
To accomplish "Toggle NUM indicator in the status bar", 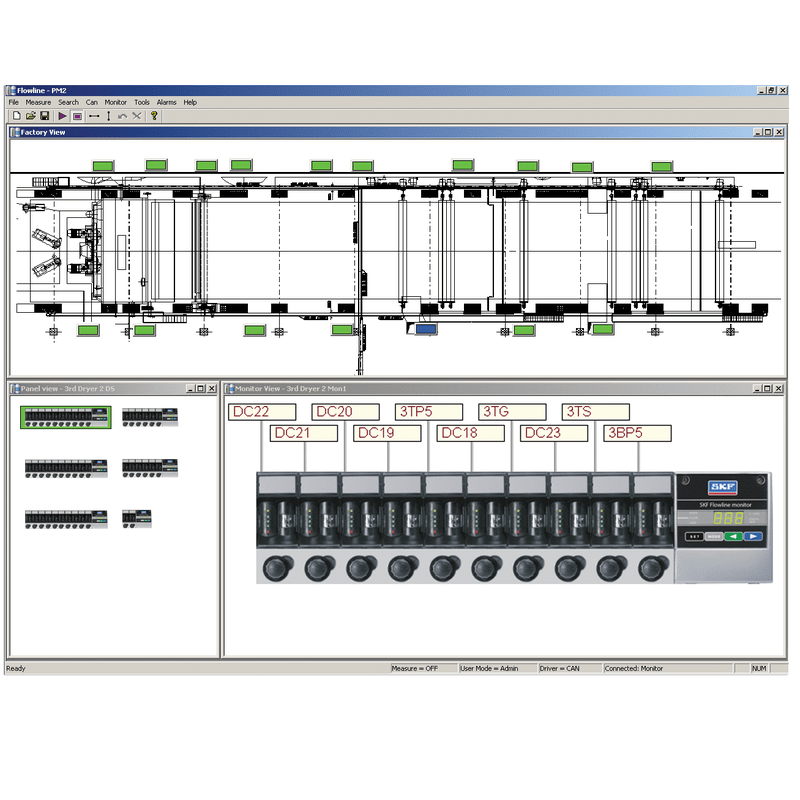I will tap(758, 667).
